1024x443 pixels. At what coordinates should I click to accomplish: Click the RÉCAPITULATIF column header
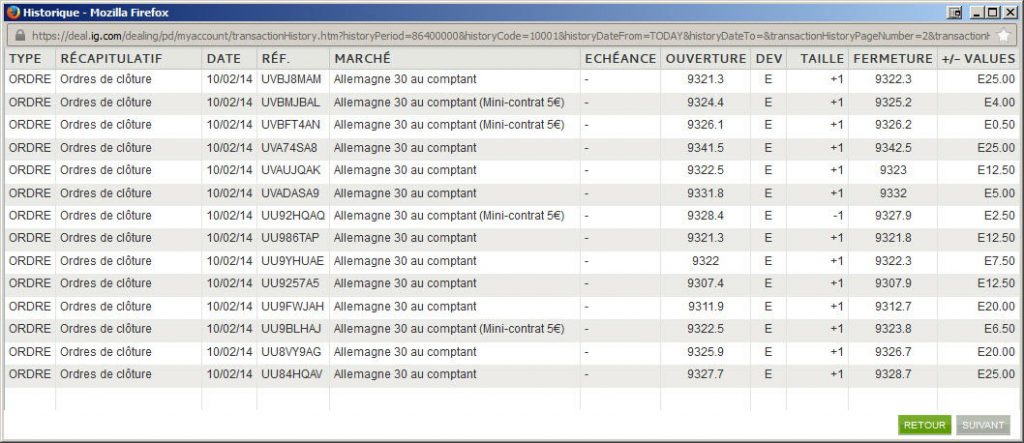[x=111, y=59]
